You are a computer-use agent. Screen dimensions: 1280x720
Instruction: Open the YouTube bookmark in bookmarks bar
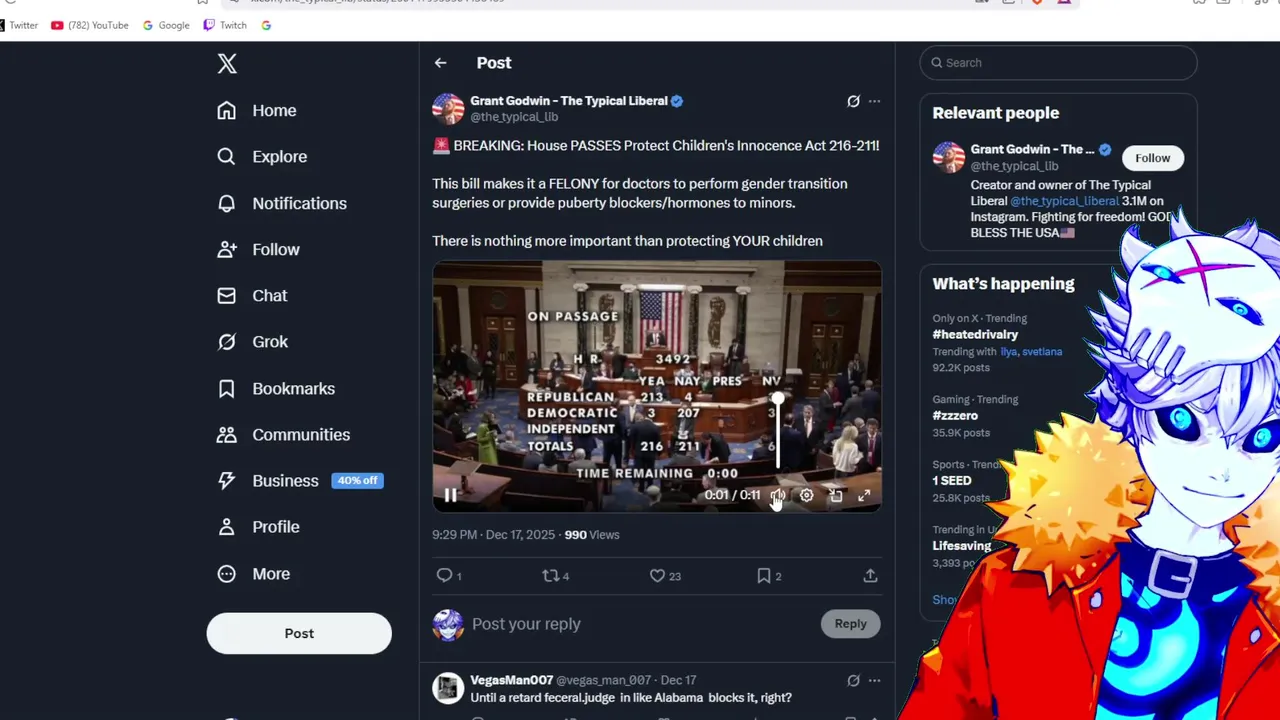tap(89, 25)
